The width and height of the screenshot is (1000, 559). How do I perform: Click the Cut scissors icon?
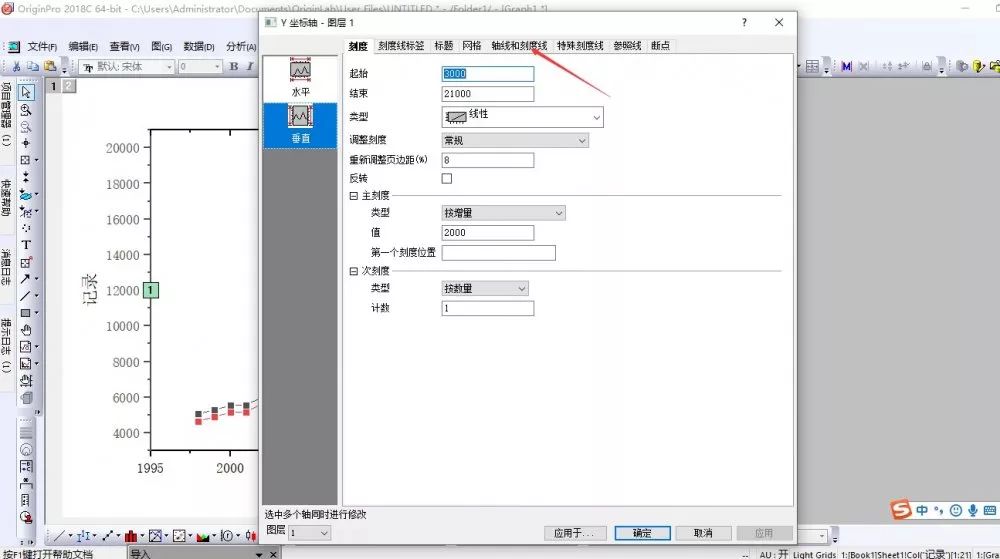[17, 66]
